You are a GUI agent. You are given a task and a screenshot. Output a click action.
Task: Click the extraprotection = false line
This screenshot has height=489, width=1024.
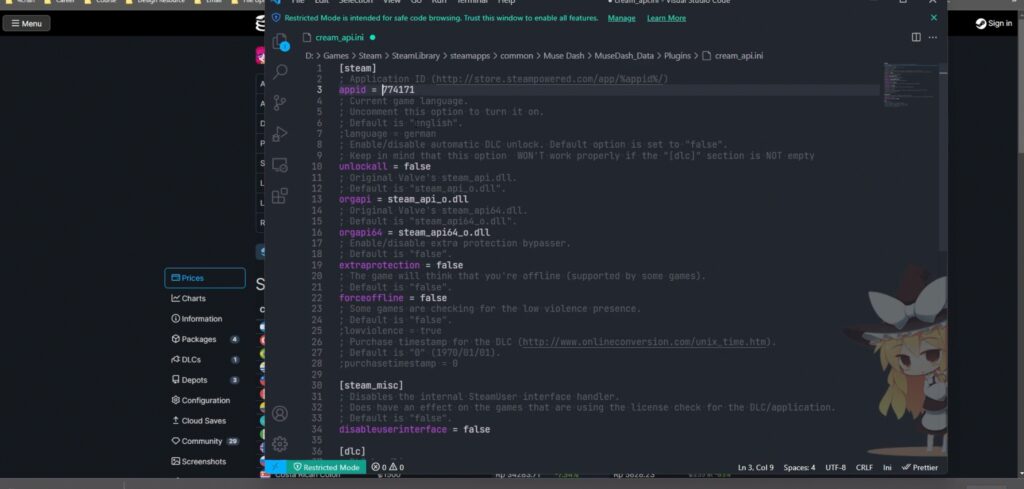pyautogui.click(x=401, y=265)
